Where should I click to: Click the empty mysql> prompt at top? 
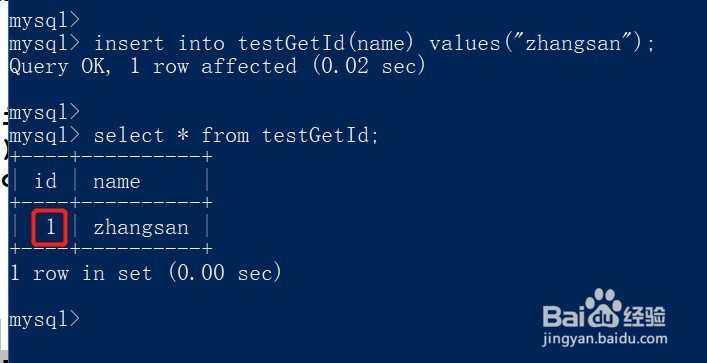(x=44, y=20)
